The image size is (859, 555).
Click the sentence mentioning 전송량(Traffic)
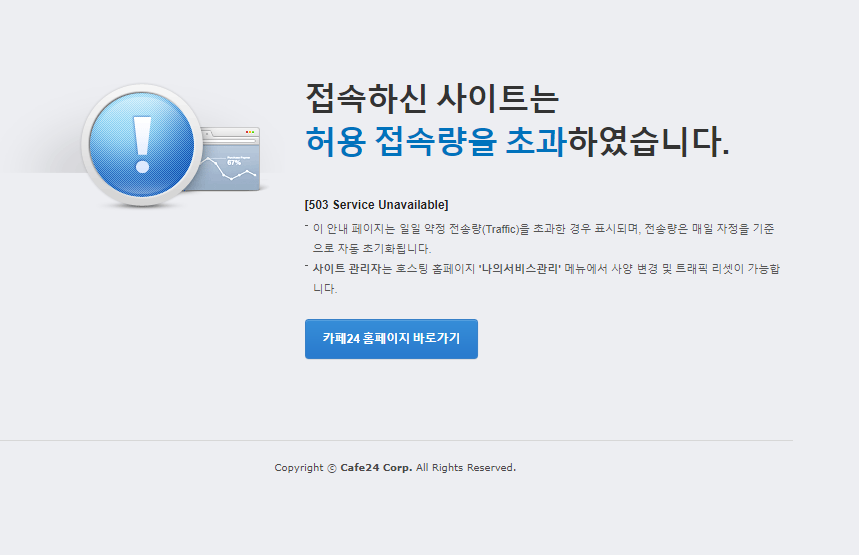point(543,238)
